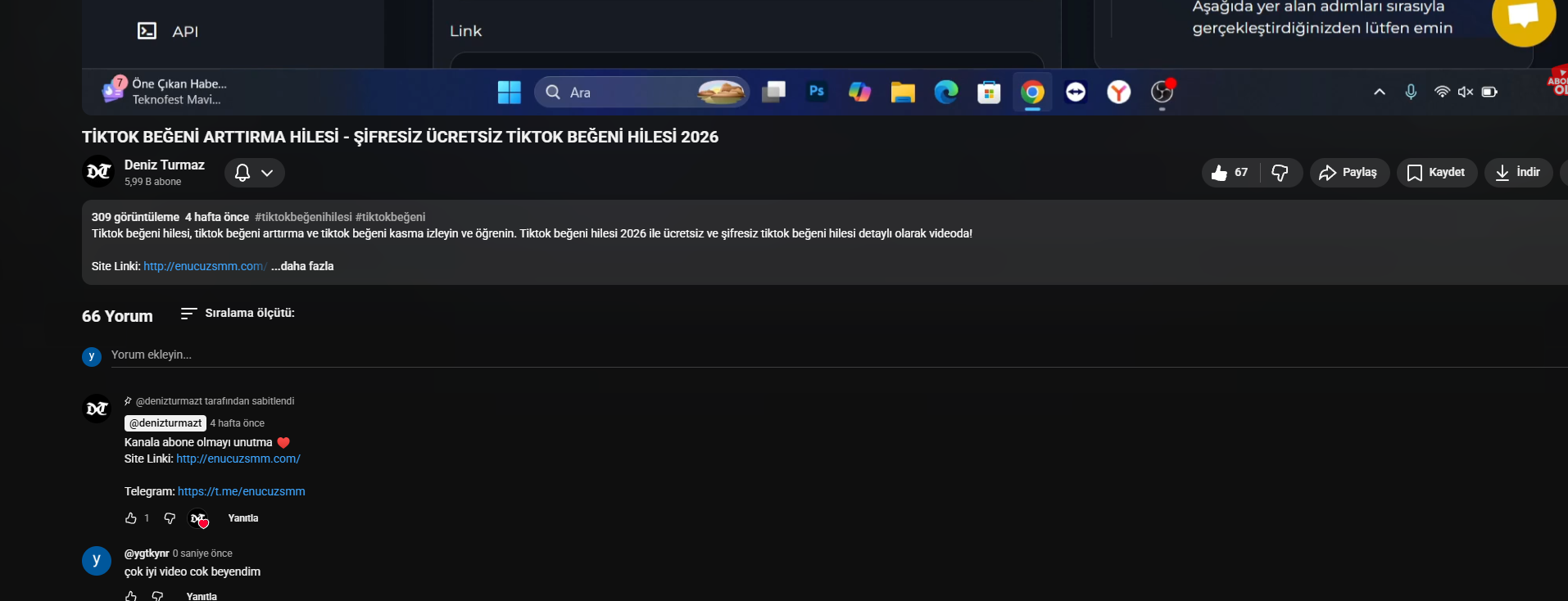Open the @denizturmazt handle on the pinned comment
The image size is (1568, 601).
point(165,423)
